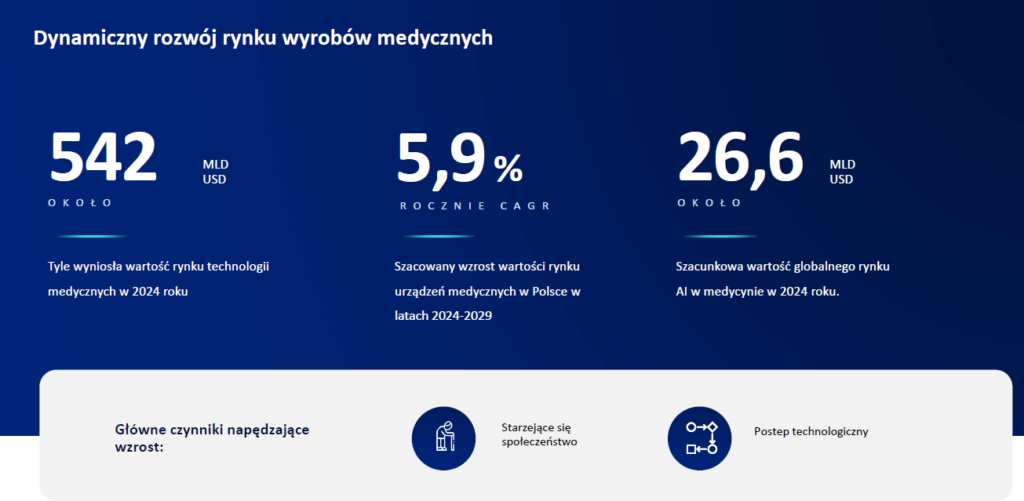Click the technology flowchart icon
The width and height of the screenshot is (1024, 501).
700,438
